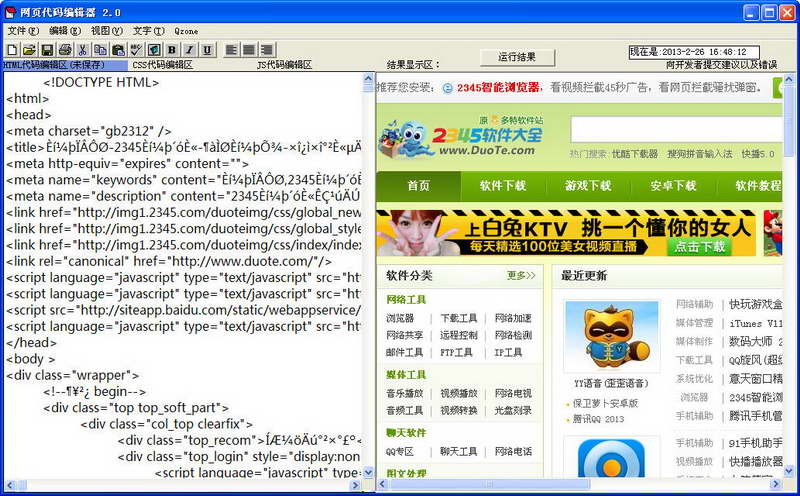Click the code editor horizontal scroll right arrow
The height and width of the screenshot is (496, 800).
point(356,485)
